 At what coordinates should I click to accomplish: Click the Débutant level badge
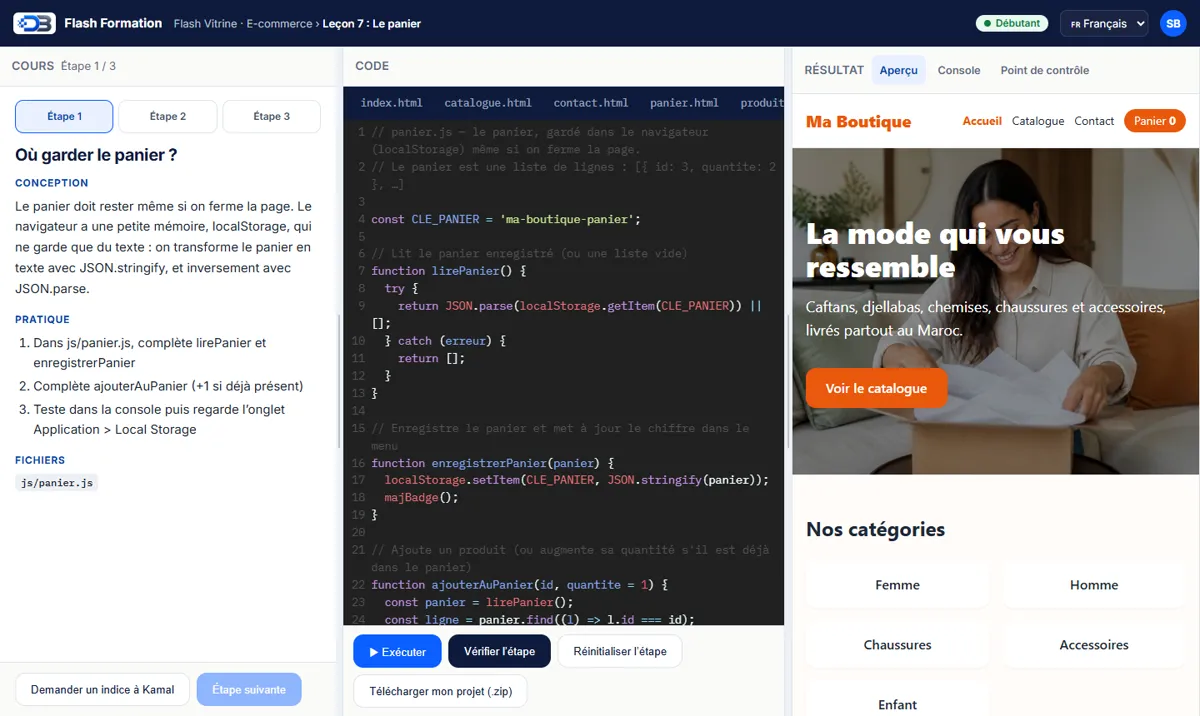tap(1011, 23)
